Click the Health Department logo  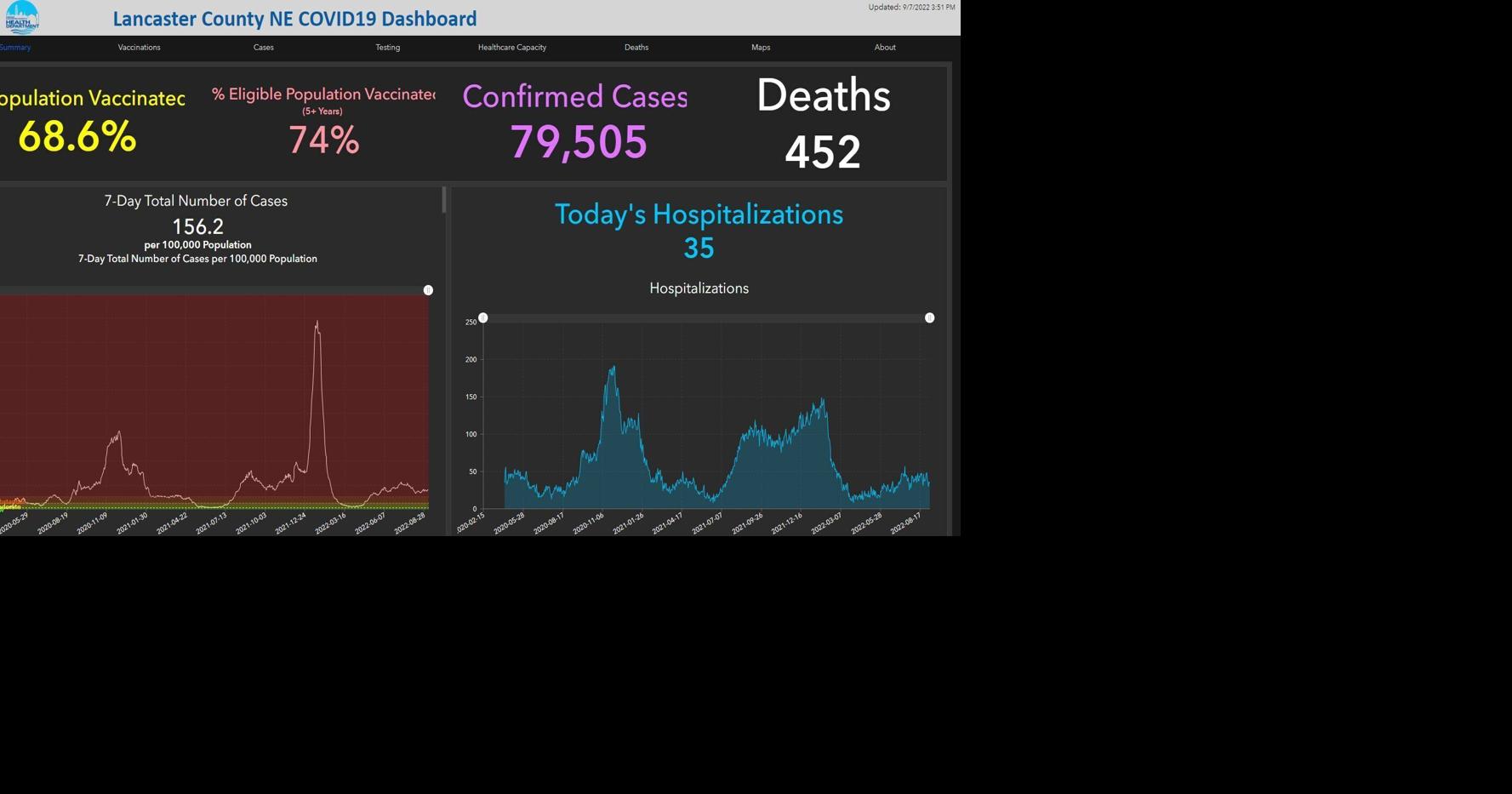[21, 17]
